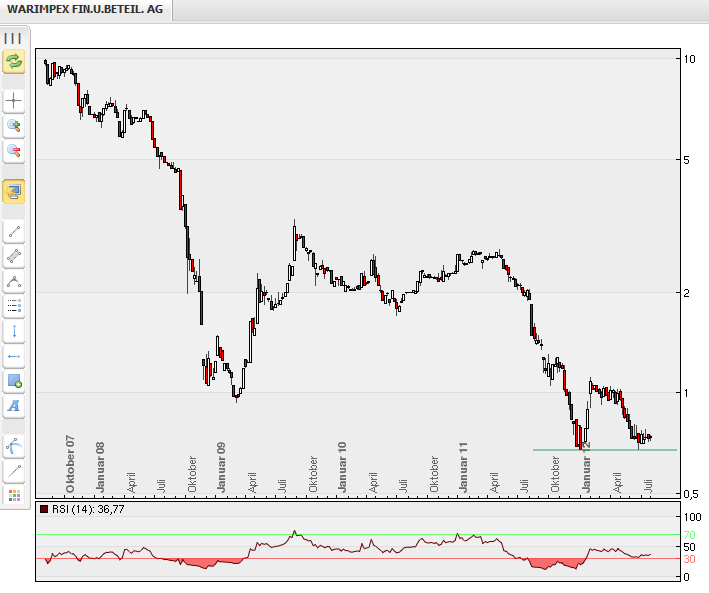Click the 'Januar 11' time axis label
Image resolution: width=709 pixels, height=593 pixels.
coord(463,468)
